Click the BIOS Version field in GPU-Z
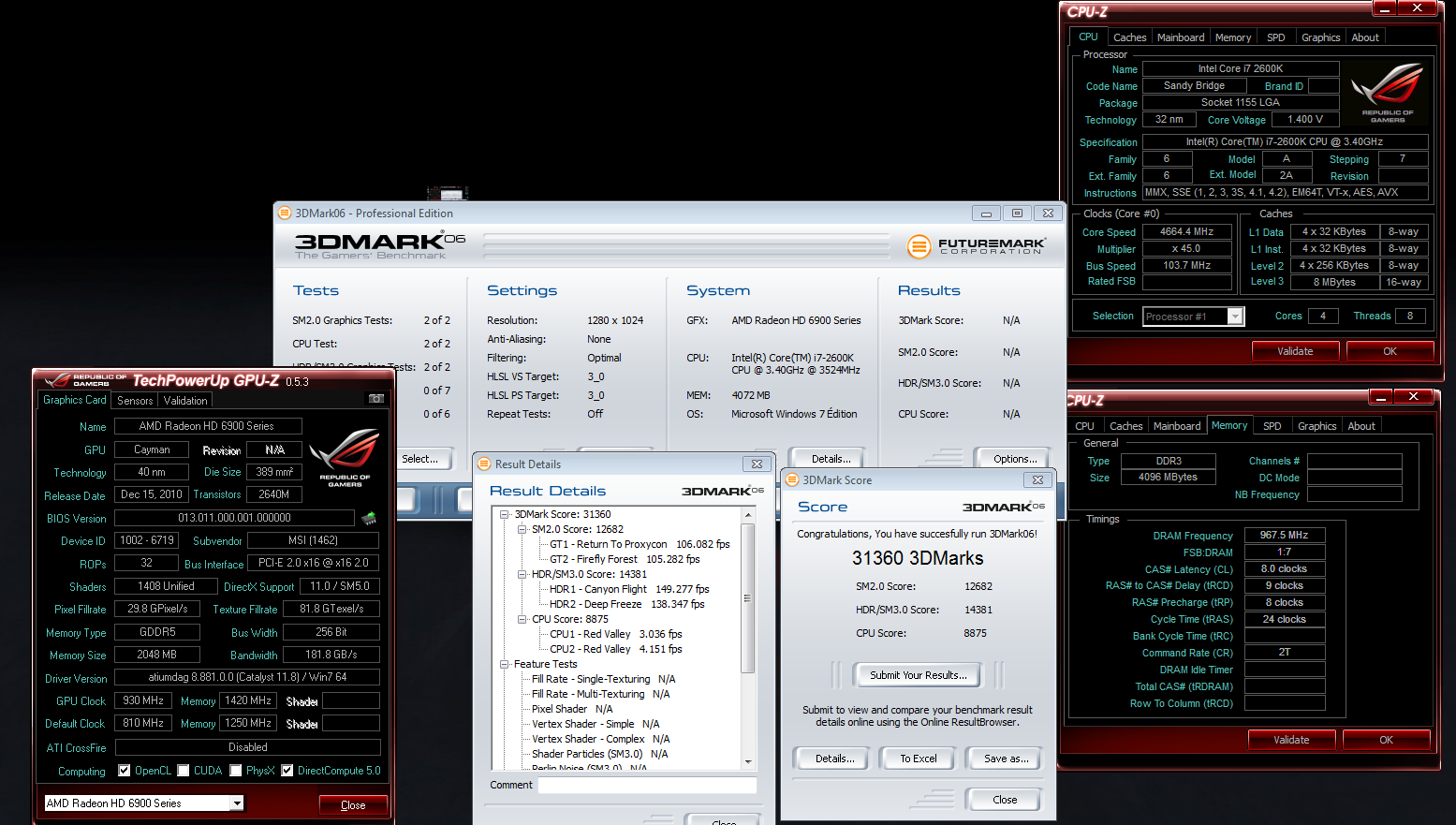 (x=234, y=518)
